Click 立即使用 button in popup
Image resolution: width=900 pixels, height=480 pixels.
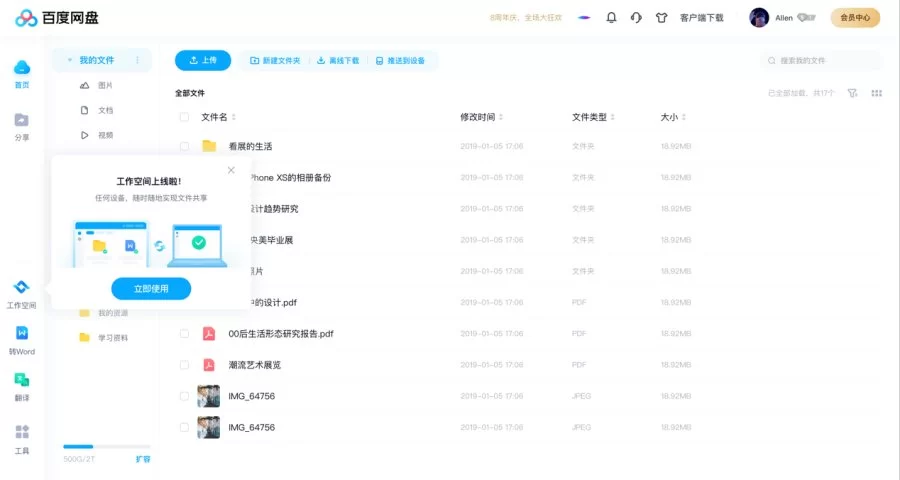point(151,289)
